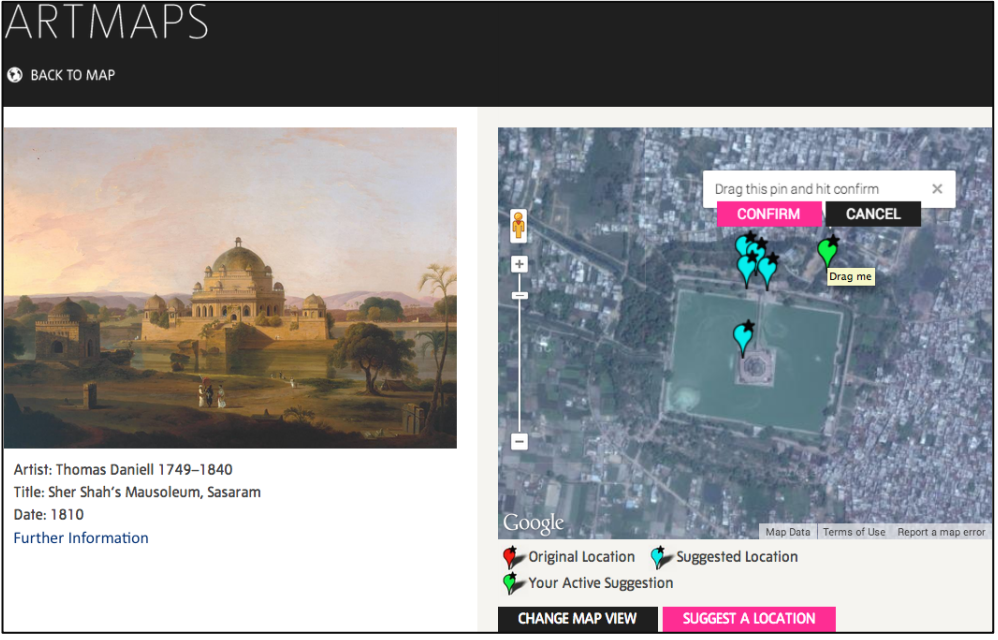
Task: Go back via BACK TO MAP link
Action: click(73, 75)
